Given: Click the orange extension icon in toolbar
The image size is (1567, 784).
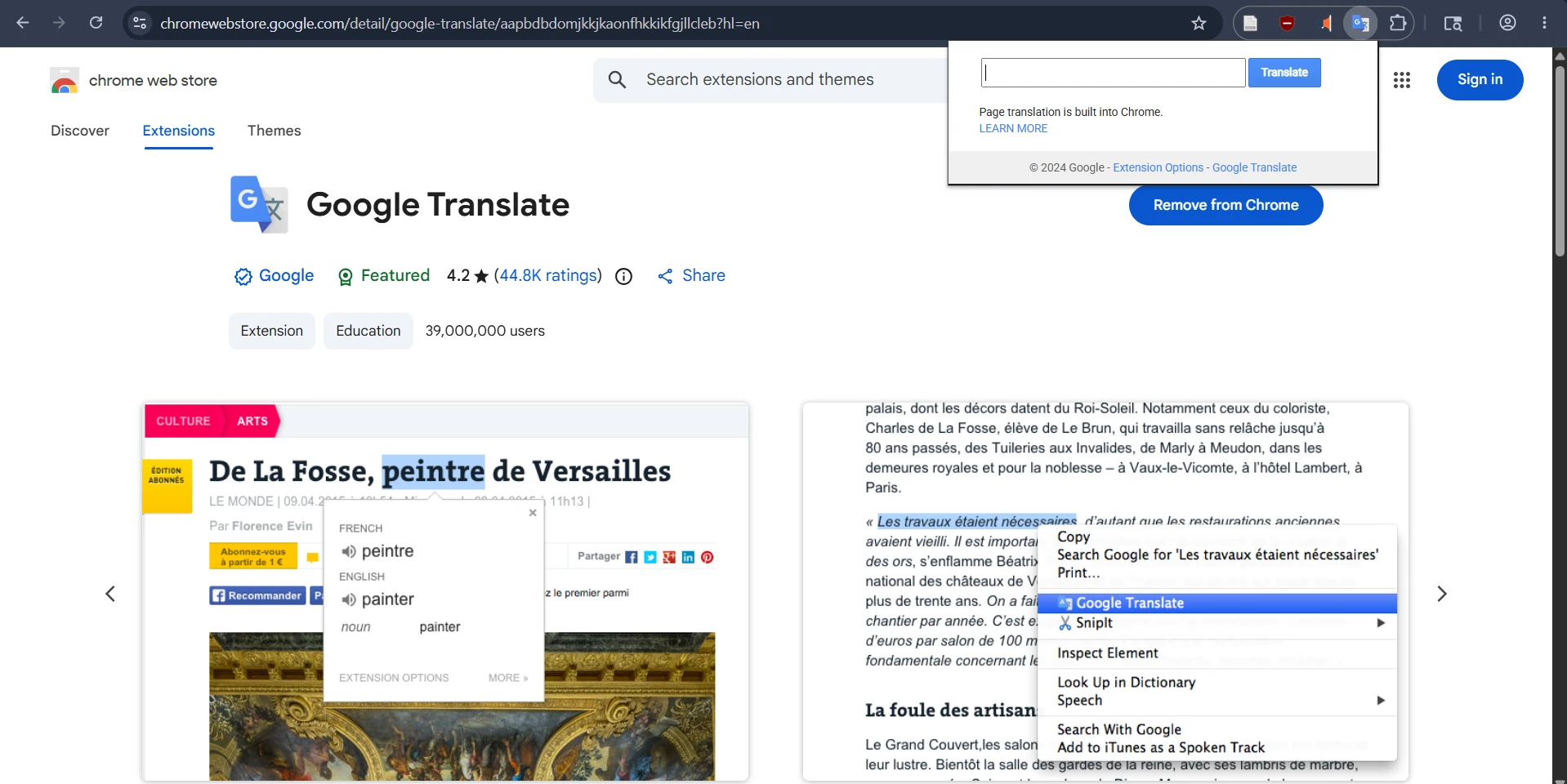Looking at the screenshot, I should (x=1325, y=23).
